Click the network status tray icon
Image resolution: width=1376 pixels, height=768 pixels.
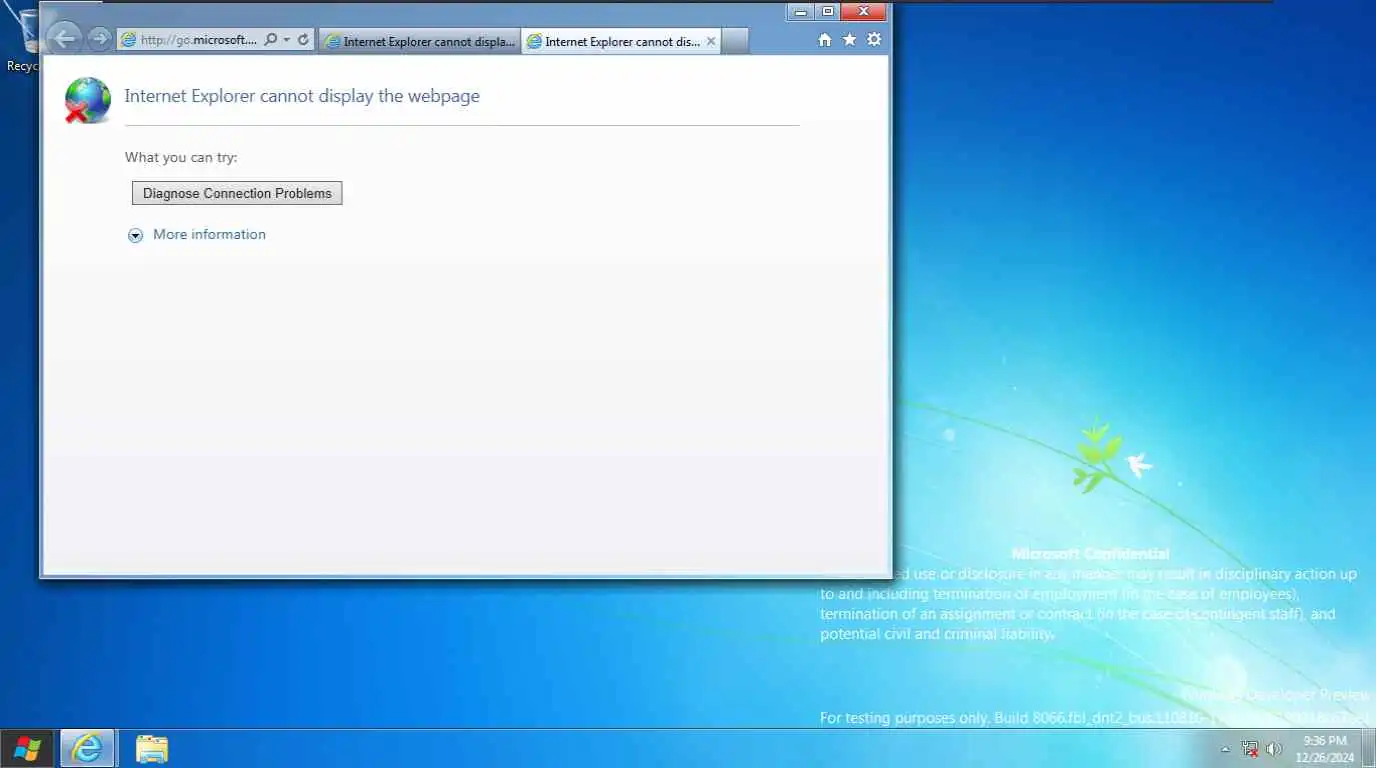[x=1250, y=749]
